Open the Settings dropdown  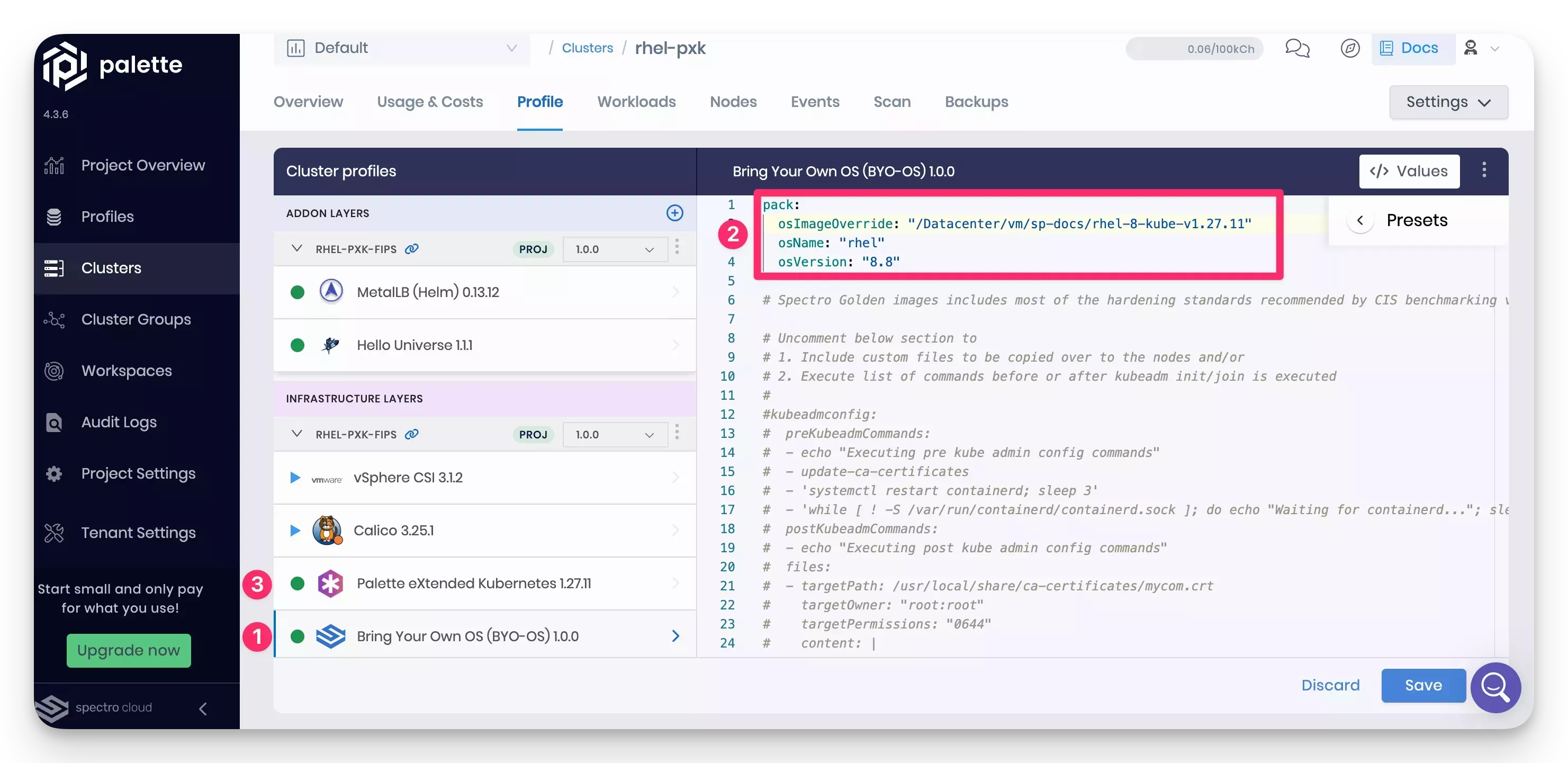coord(1448,102)
